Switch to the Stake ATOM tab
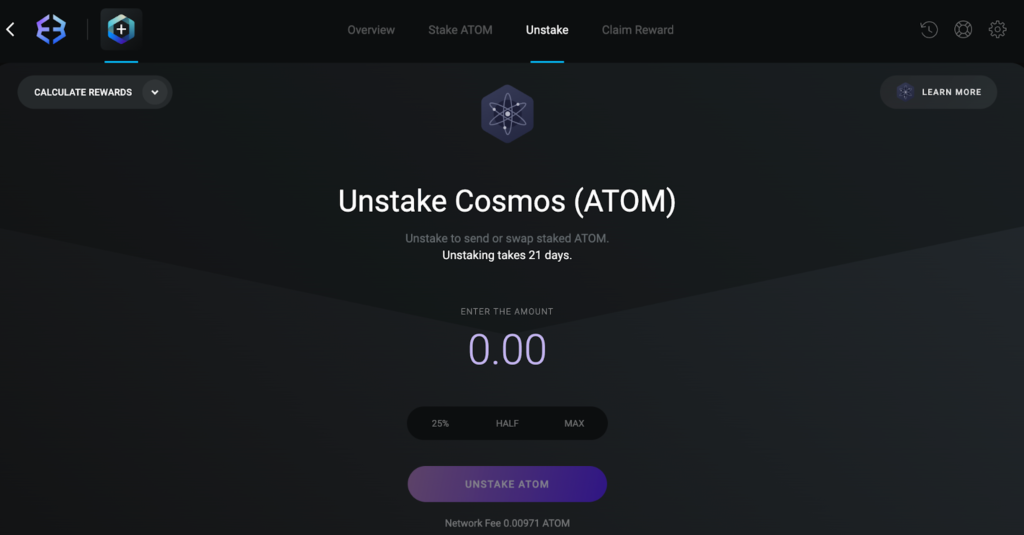Screen dimensions: 1024x535 point(460,30)
